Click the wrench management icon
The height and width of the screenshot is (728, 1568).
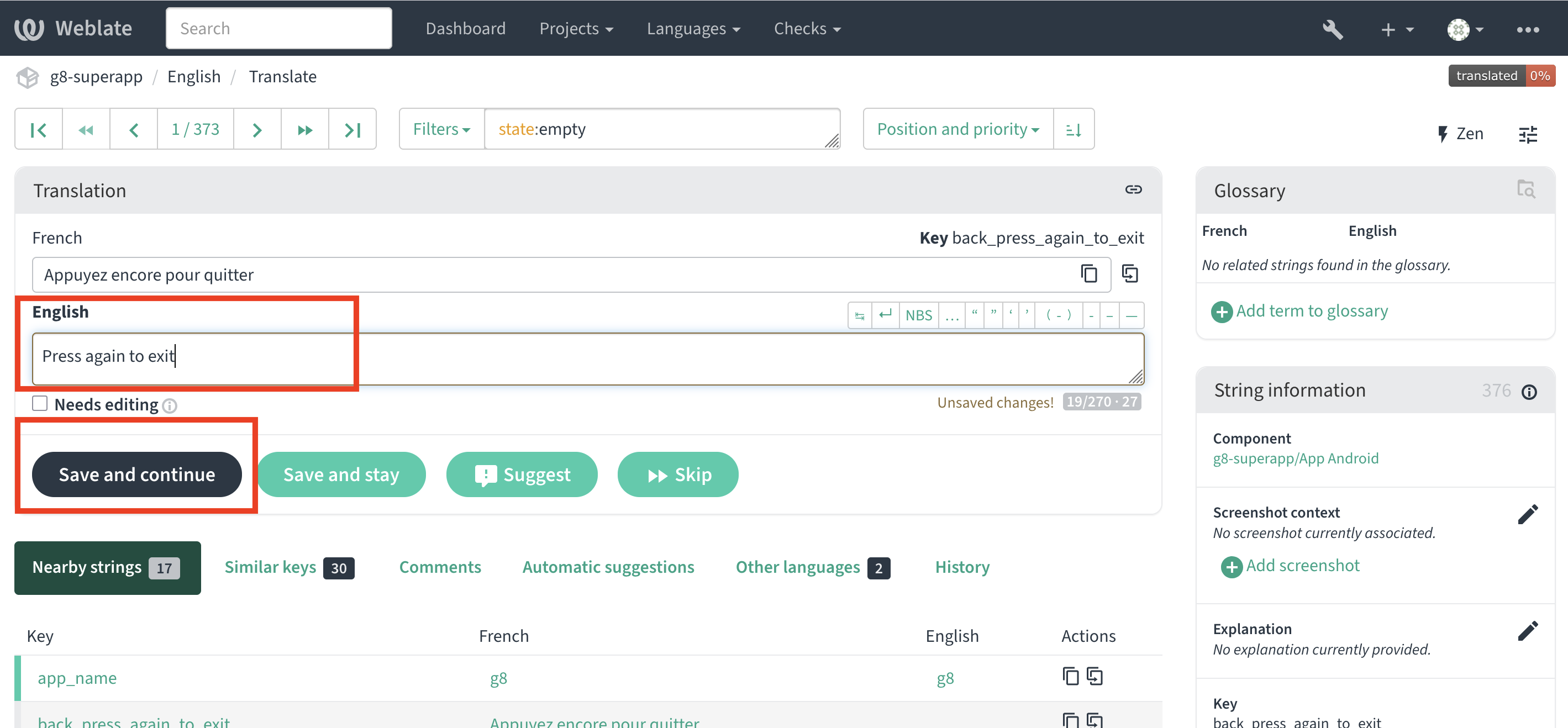tap(1332, 29)
